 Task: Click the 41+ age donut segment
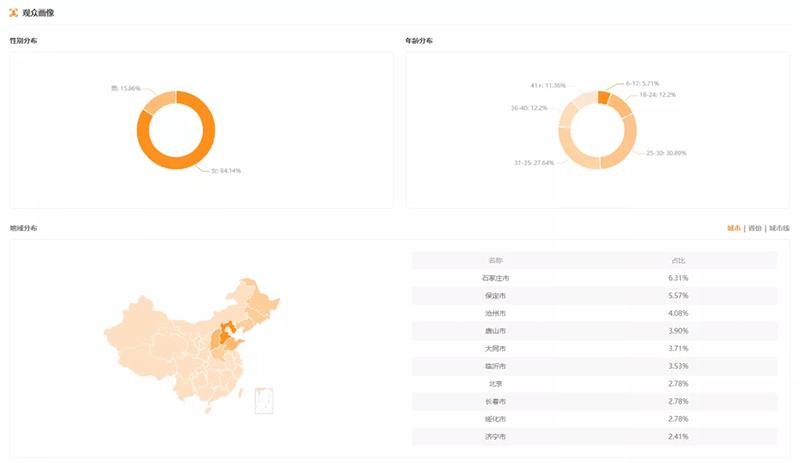pyautogui.click(x=581, y=99)
